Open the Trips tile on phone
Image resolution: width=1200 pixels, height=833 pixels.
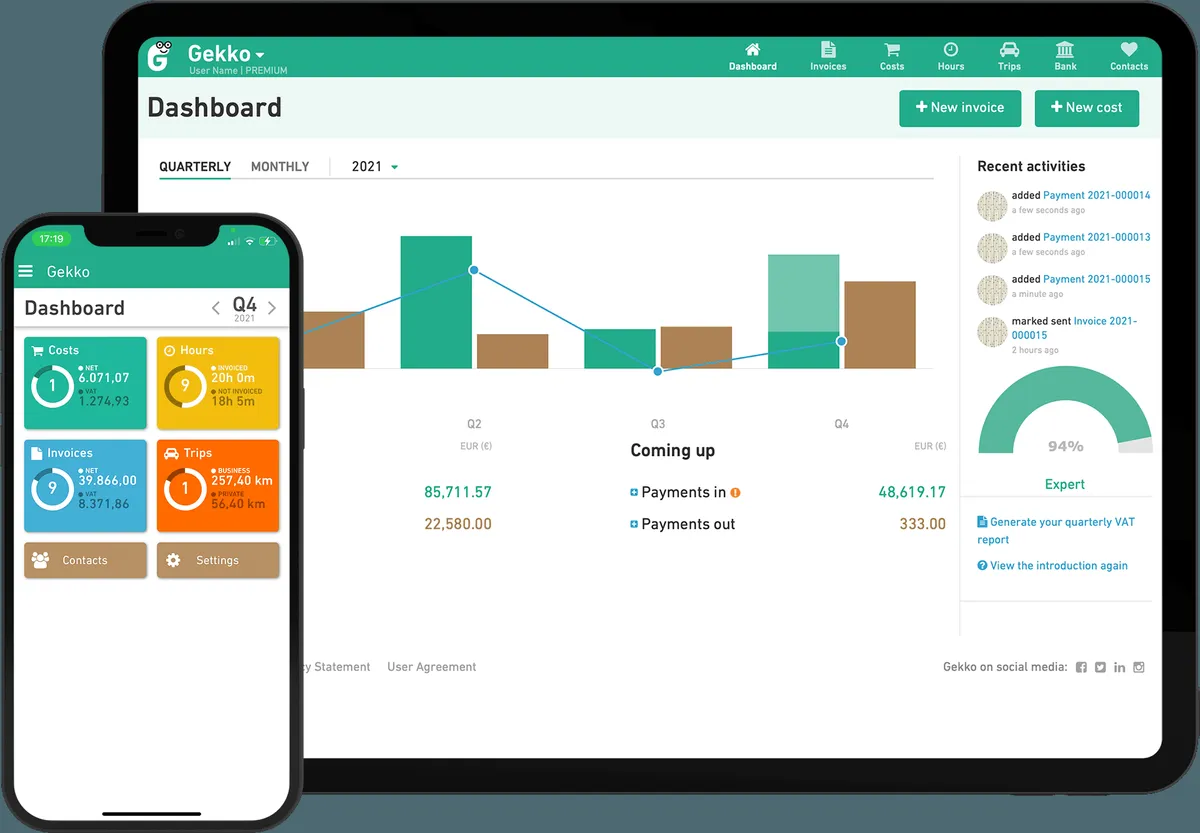tap(218, 486)
